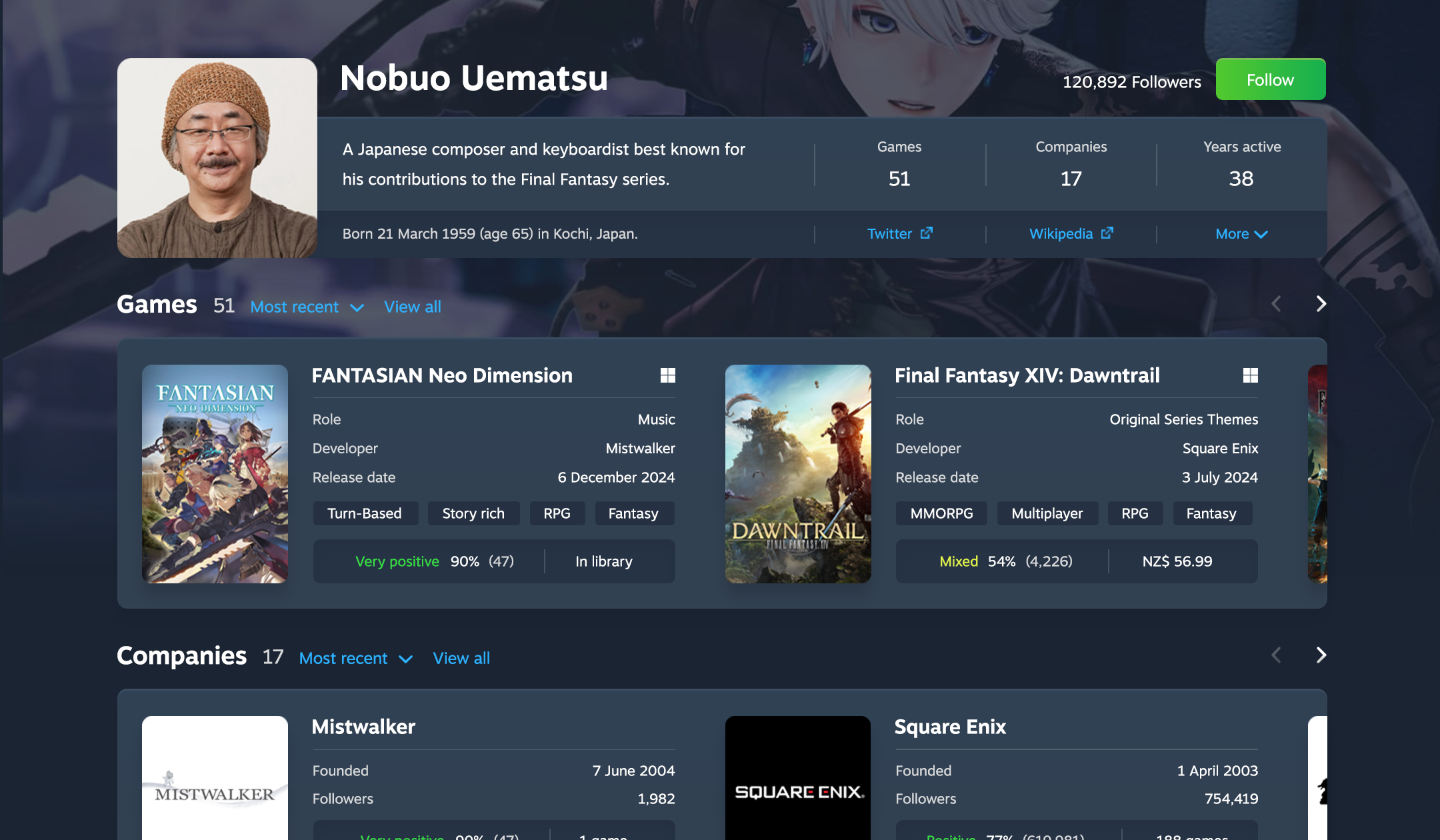Click Mistwalker developer name on FANTASIAN card

click(641, 449)
